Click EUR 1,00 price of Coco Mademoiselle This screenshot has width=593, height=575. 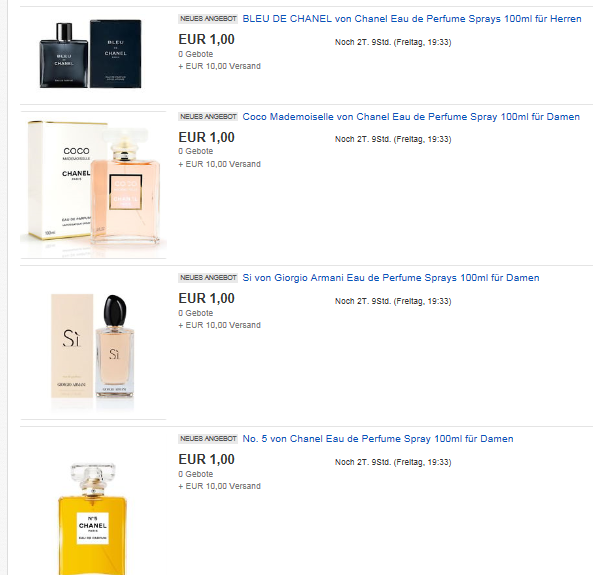[206, 137]
